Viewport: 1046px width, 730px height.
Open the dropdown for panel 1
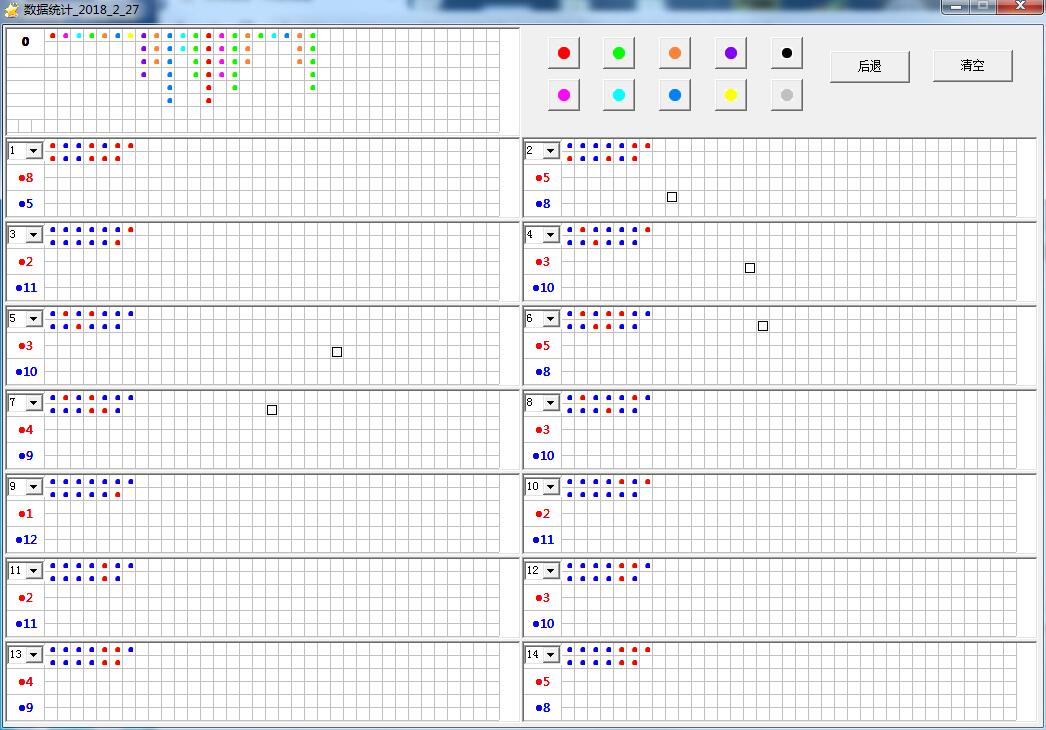[x=34, y=151]
